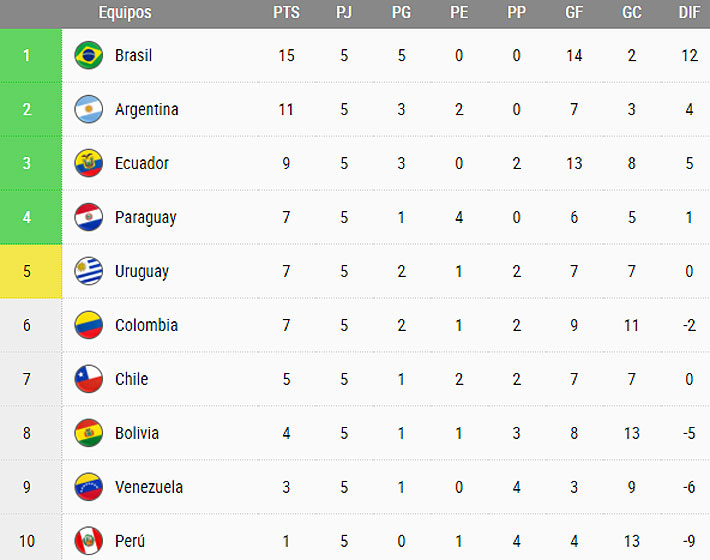The width and height of the screenshot is (710, 560).
Task: Click the Ecuador flag icon
Action: 89,163
